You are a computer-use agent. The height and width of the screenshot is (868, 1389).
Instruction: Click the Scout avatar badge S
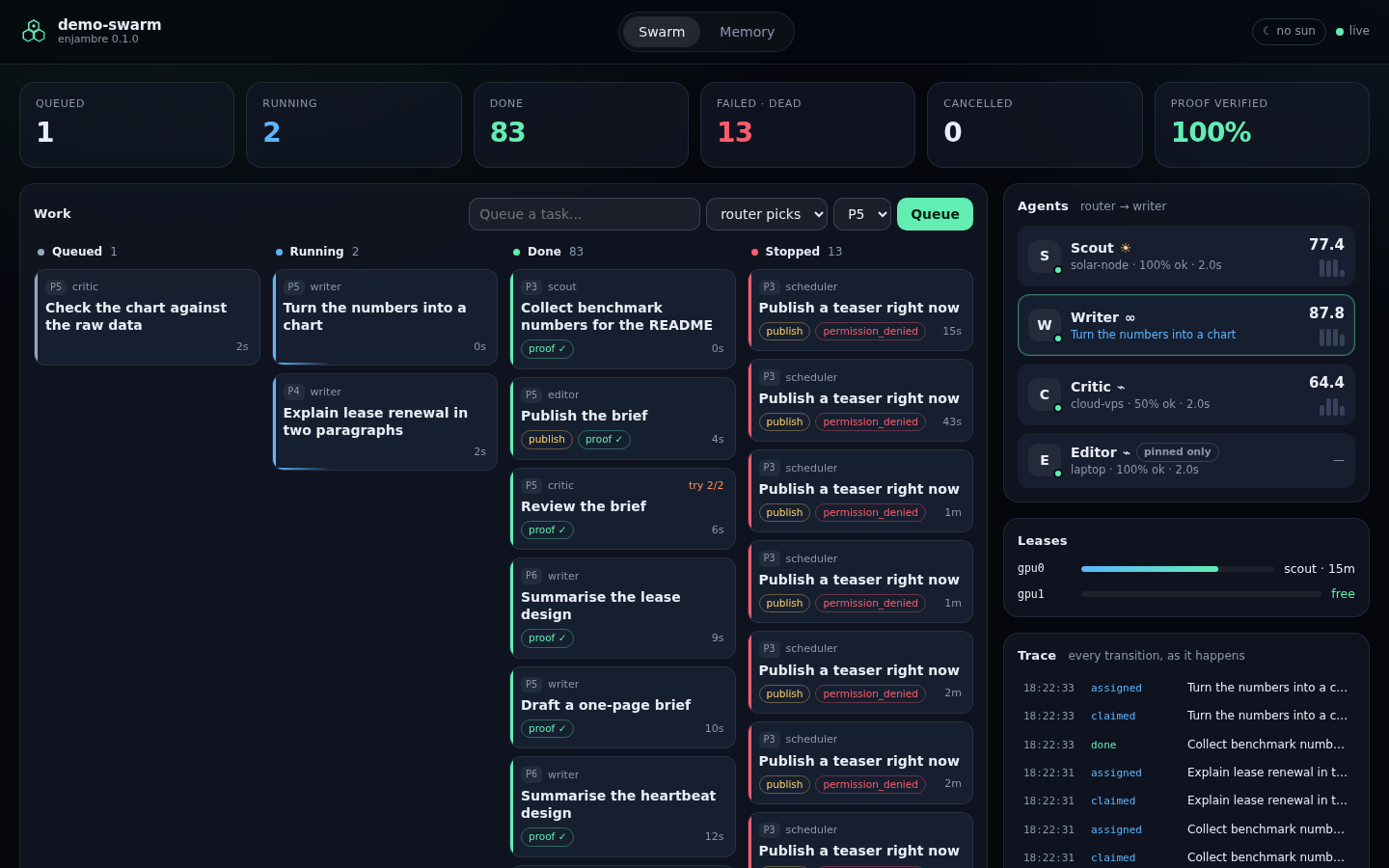pyautogui.click(x=1044, y=256)
